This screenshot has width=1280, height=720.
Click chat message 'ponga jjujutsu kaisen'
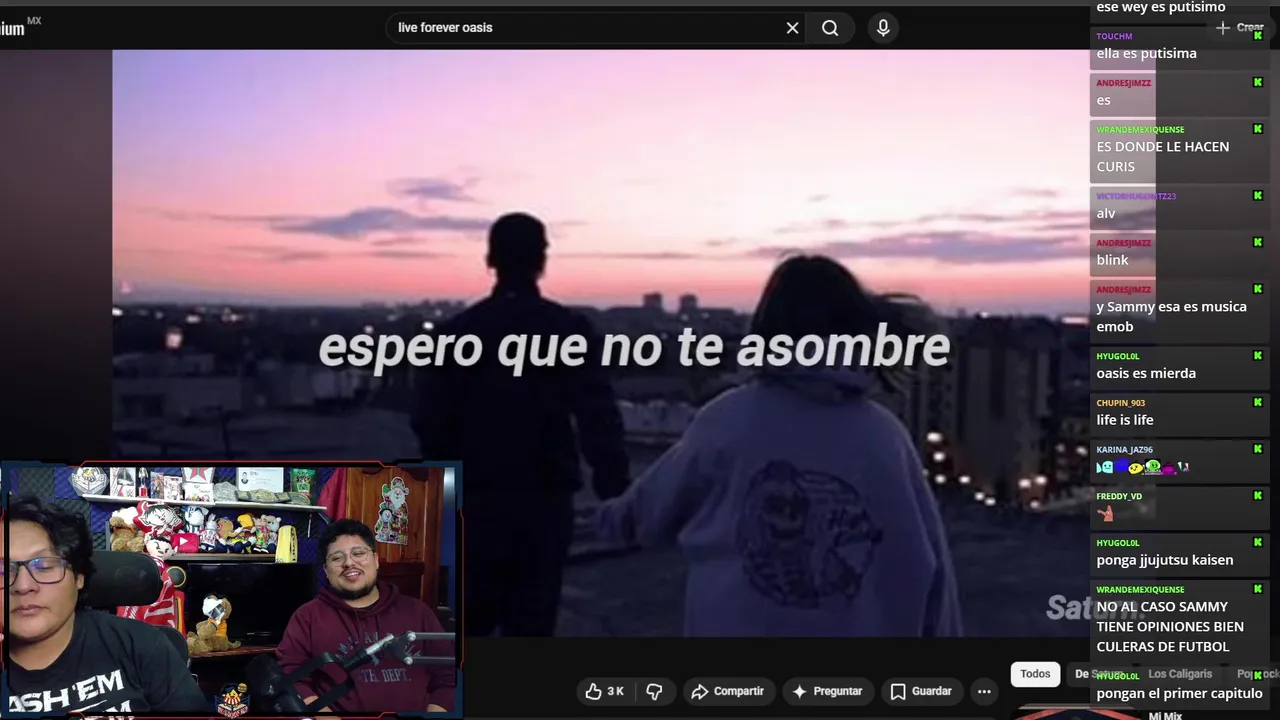(x=1165, y=560)
